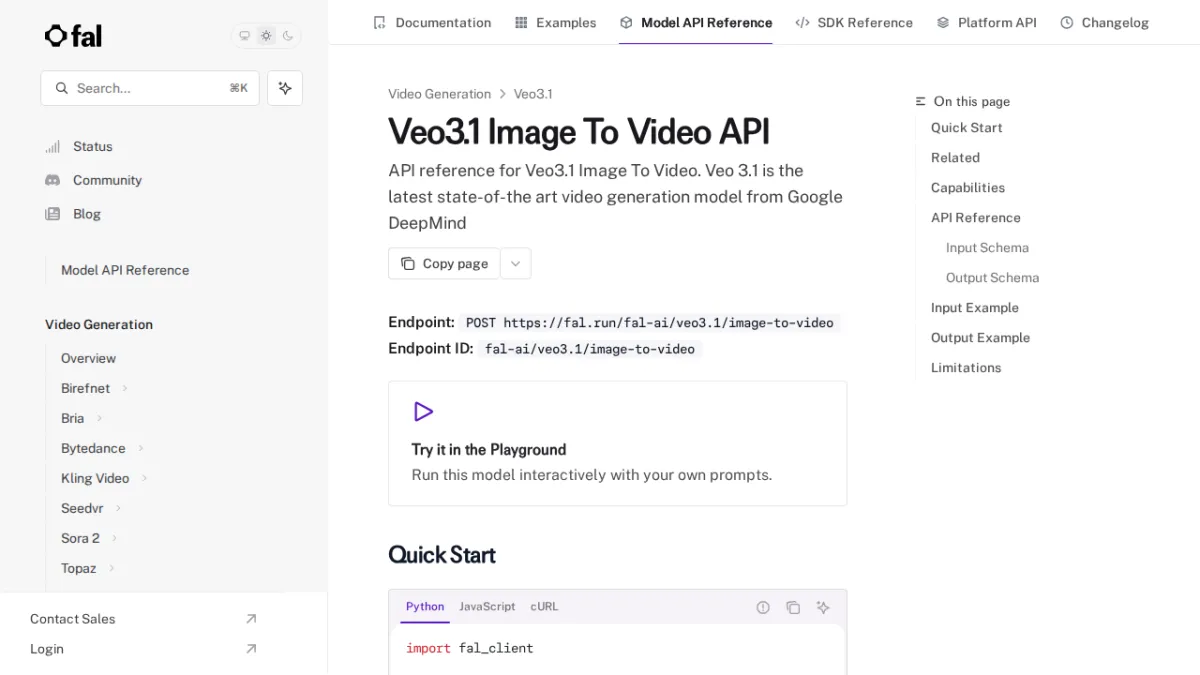Click the Copy page button

pyautogui.click(x=444, y=264)
